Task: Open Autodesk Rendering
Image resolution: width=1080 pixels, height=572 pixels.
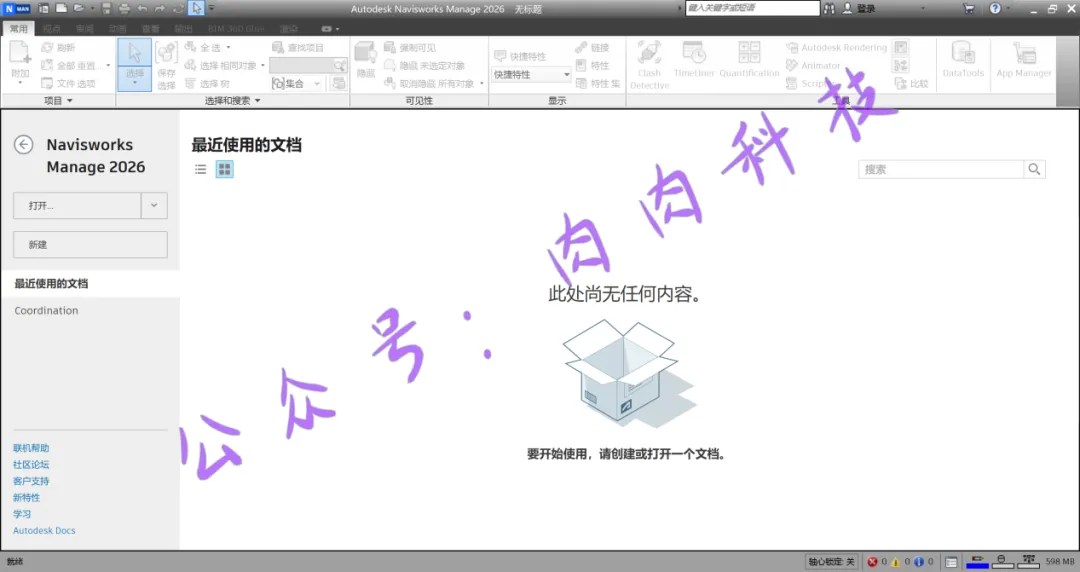Action: 836,48
